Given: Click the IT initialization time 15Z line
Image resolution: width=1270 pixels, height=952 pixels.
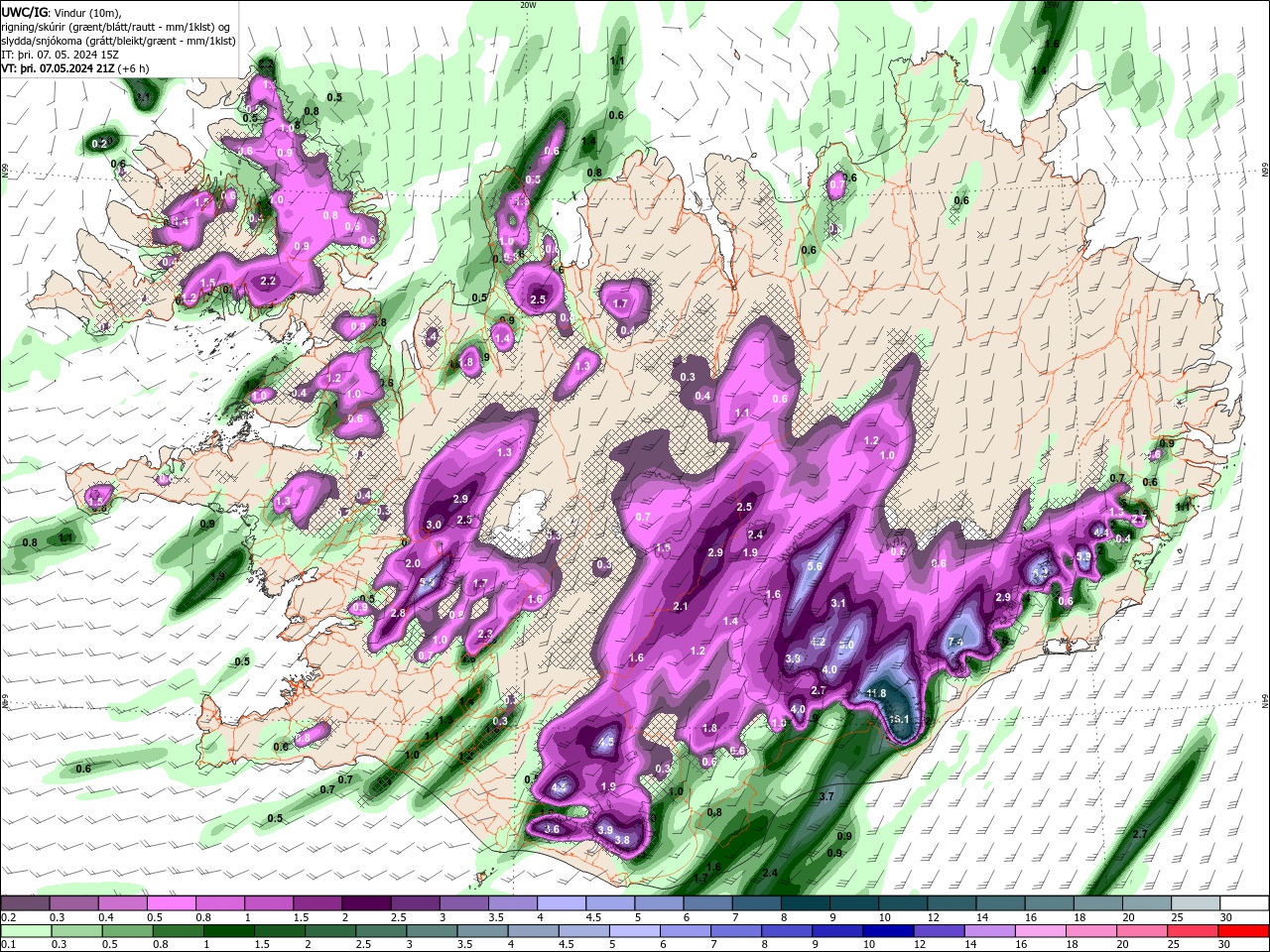Looking at the screenshot, I should [61, 55].
